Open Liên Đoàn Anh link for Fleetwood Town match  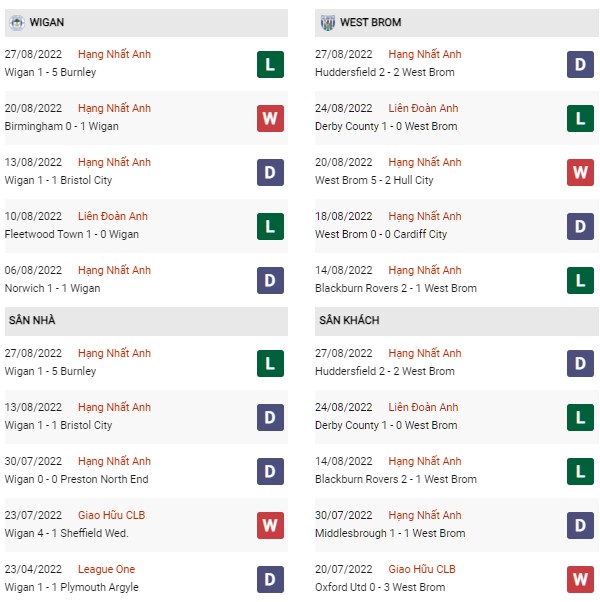coord(112,216)
